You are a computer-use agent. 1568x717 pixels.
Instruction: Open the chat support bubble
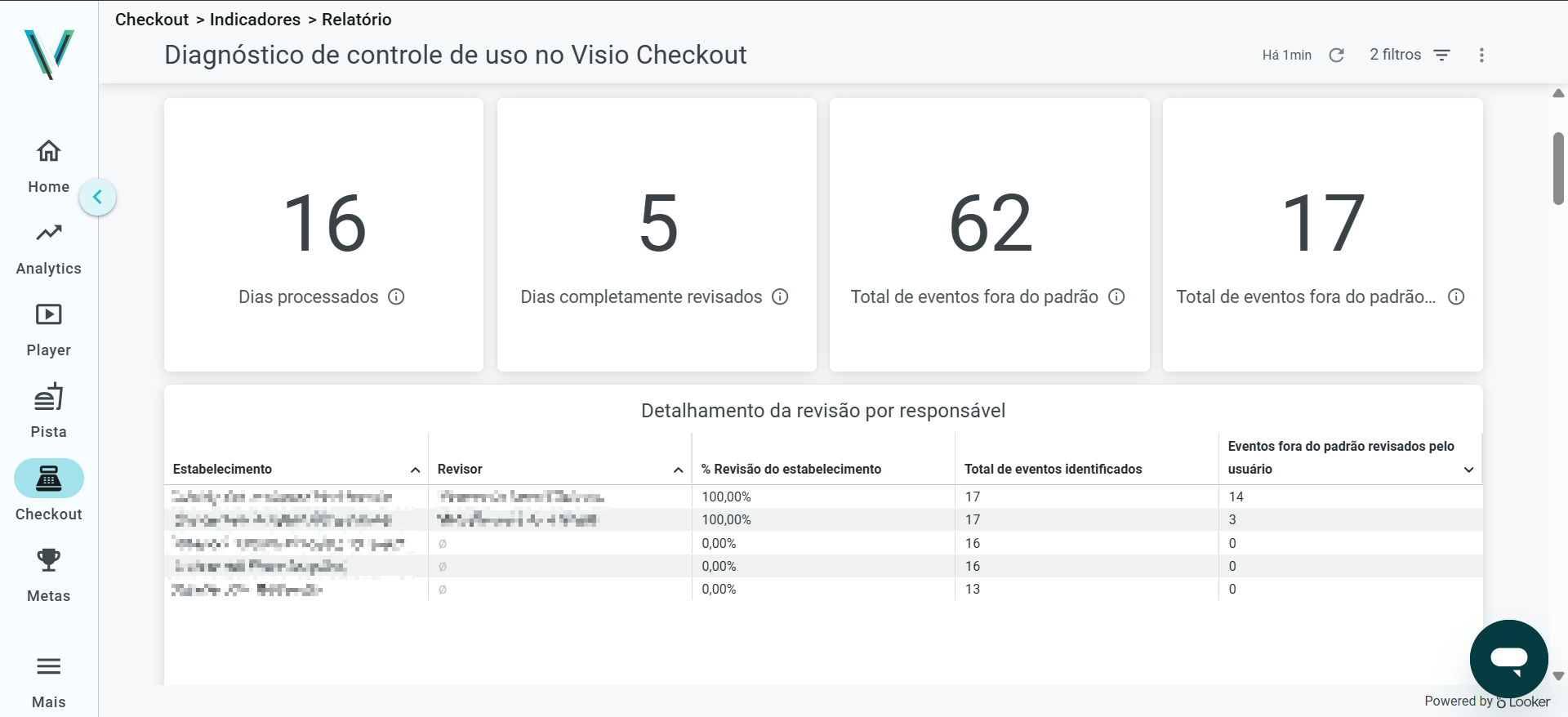(1508, 658)
